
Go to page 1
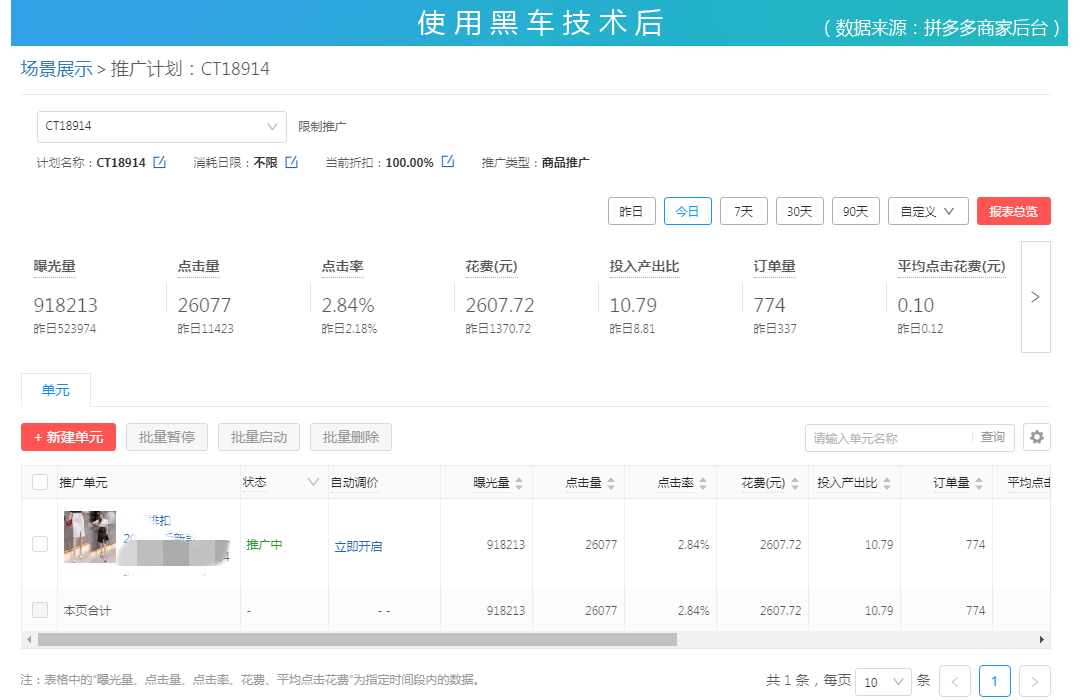point(994,681)
